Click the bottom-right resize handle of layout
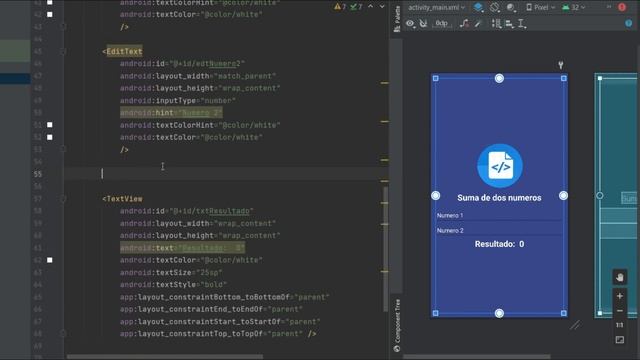This screenshot has height=360, width=640. point(564,313)
